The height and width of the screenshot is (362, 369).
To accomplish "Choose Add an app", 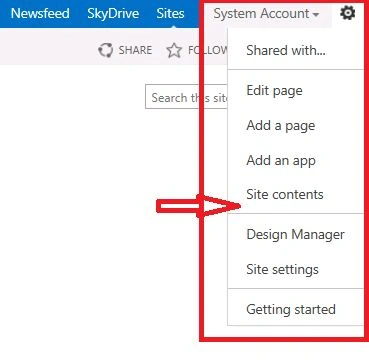I will point(295,161).
